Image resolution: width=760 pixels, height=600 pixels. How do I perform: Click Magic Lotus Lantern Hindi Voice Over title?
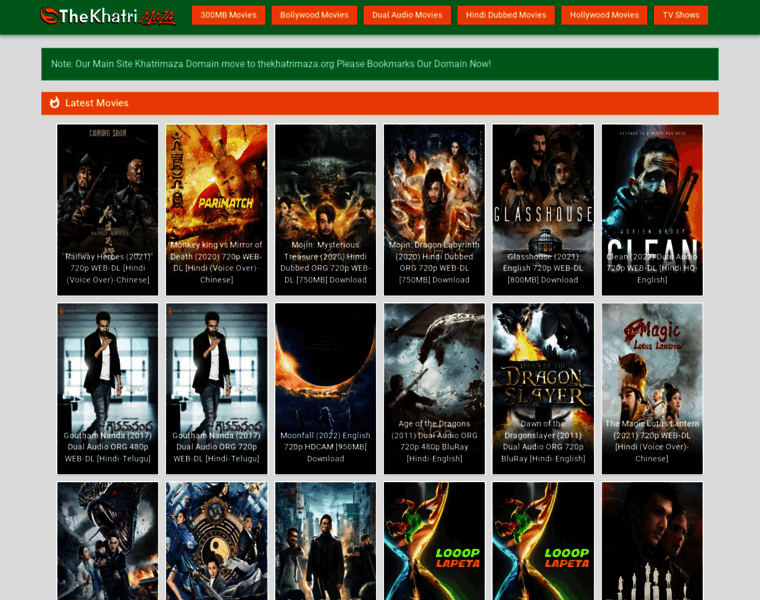[x=652, y=441]
